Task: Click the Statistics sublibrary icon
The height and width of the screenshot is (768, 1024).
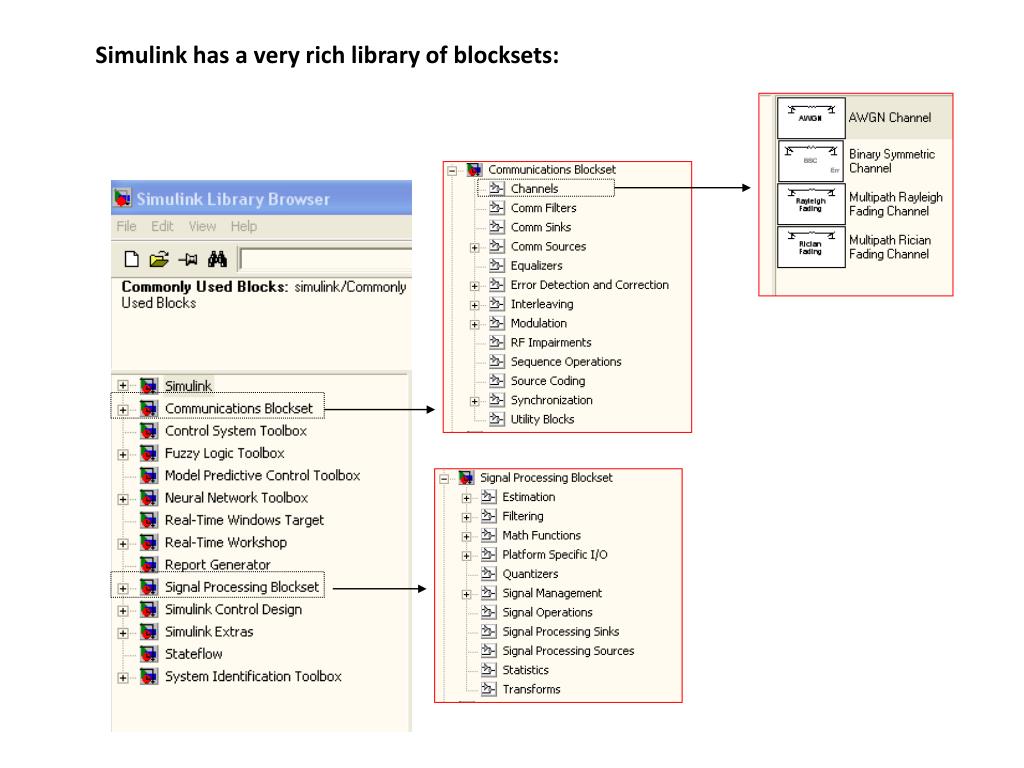Action: coord(488,669)
